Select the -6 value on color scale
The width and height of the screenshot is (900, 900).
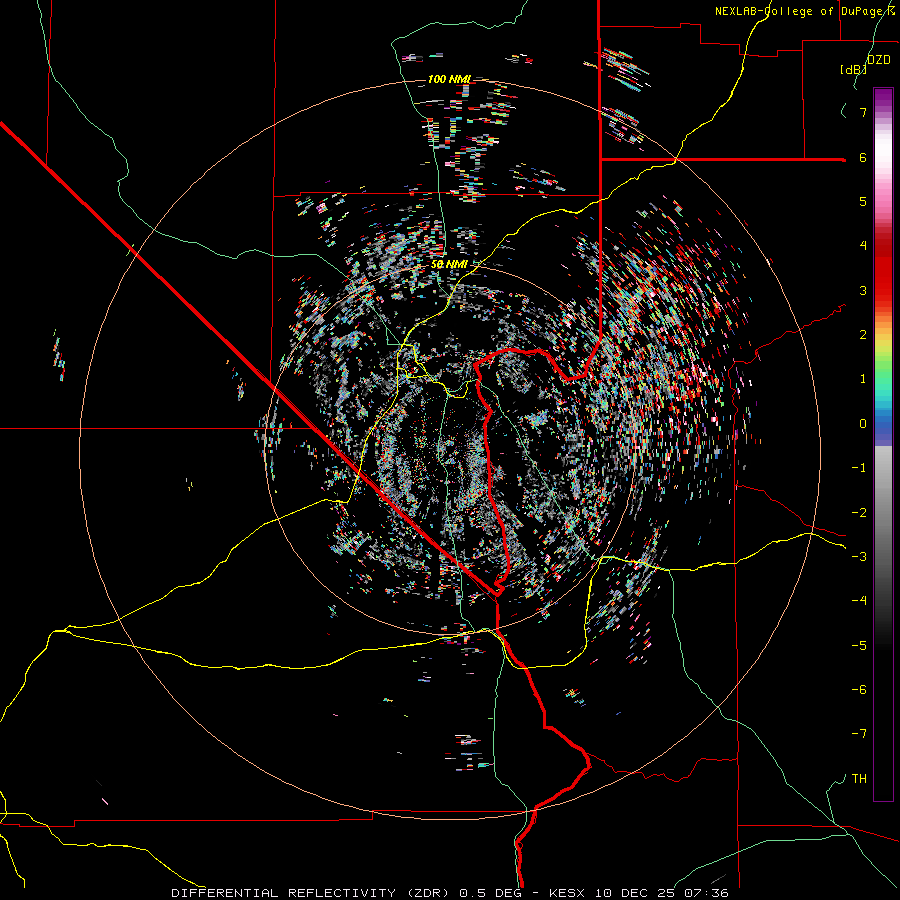click(859, 690)
